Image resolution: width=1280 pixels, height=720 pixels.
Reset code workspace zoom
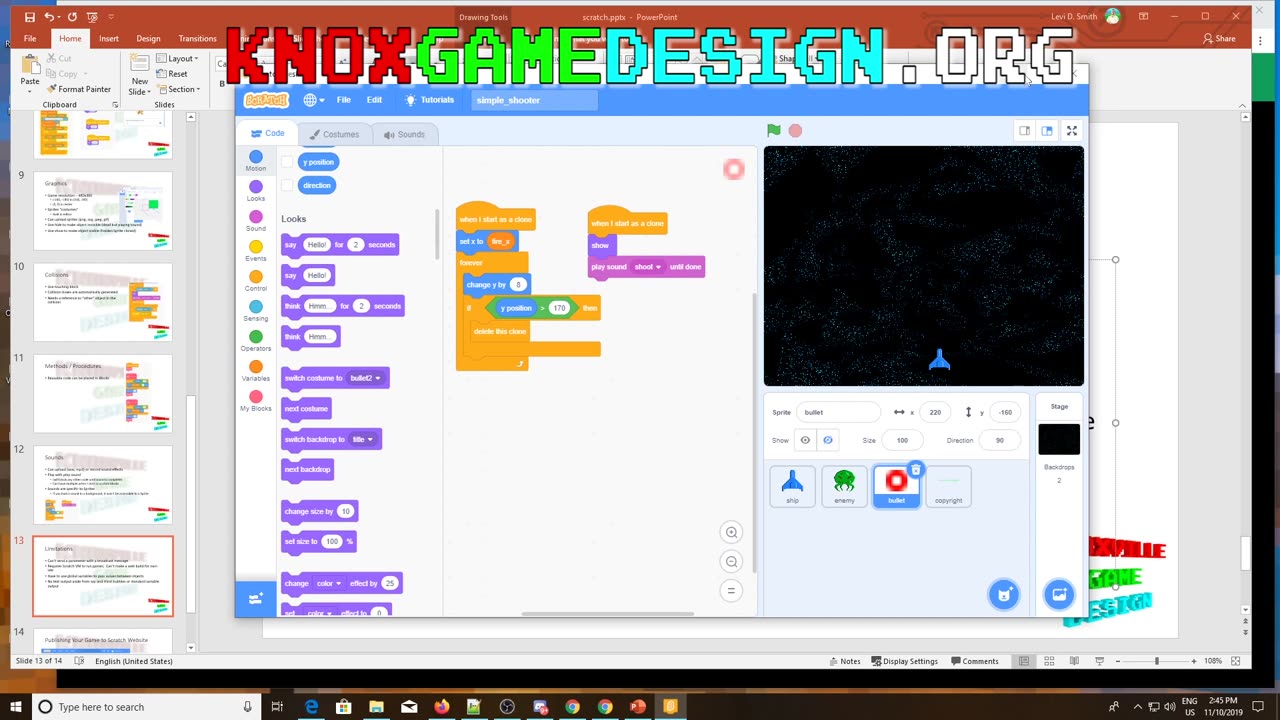[731, 591]
